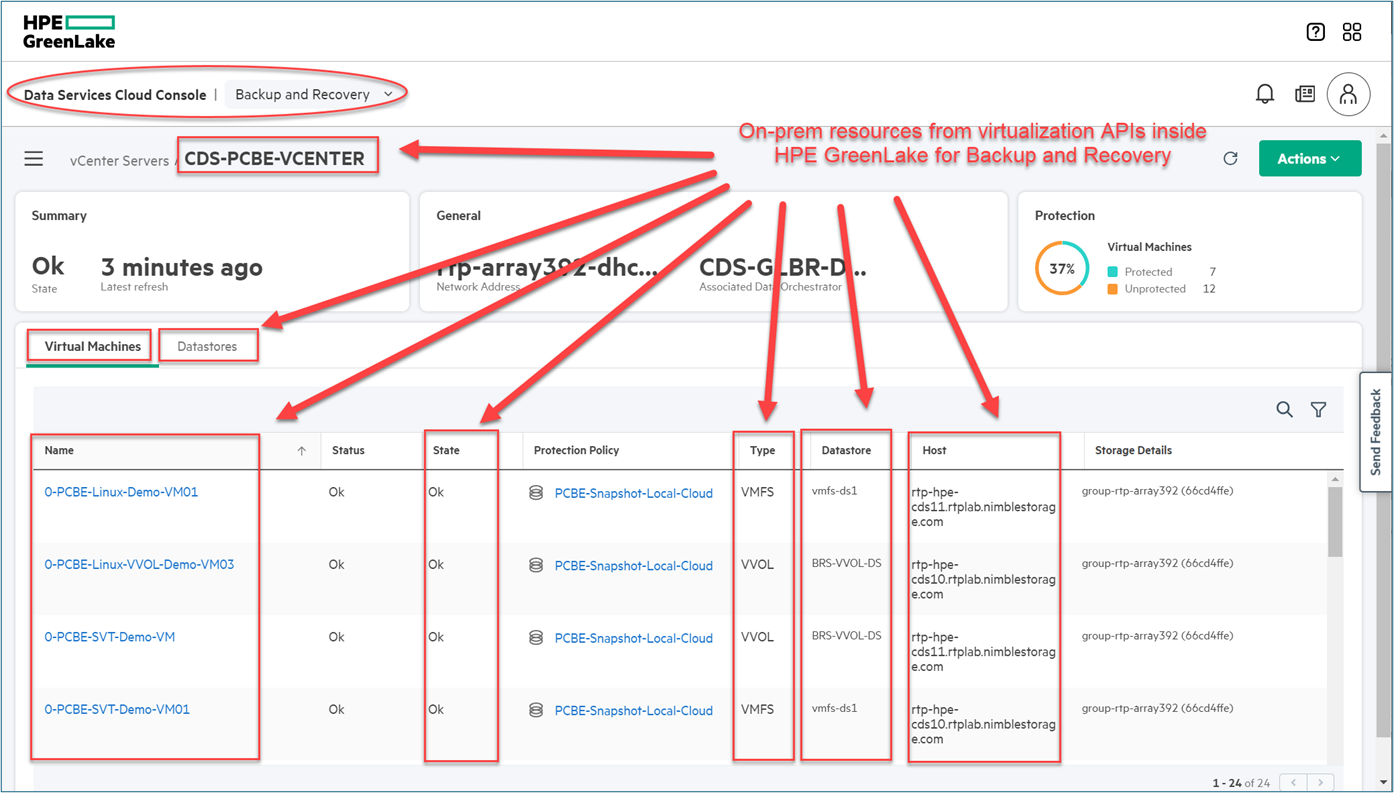Click the HPE GreenLake logo
This screenshot has height=793, width=1394.
[69, 31]
